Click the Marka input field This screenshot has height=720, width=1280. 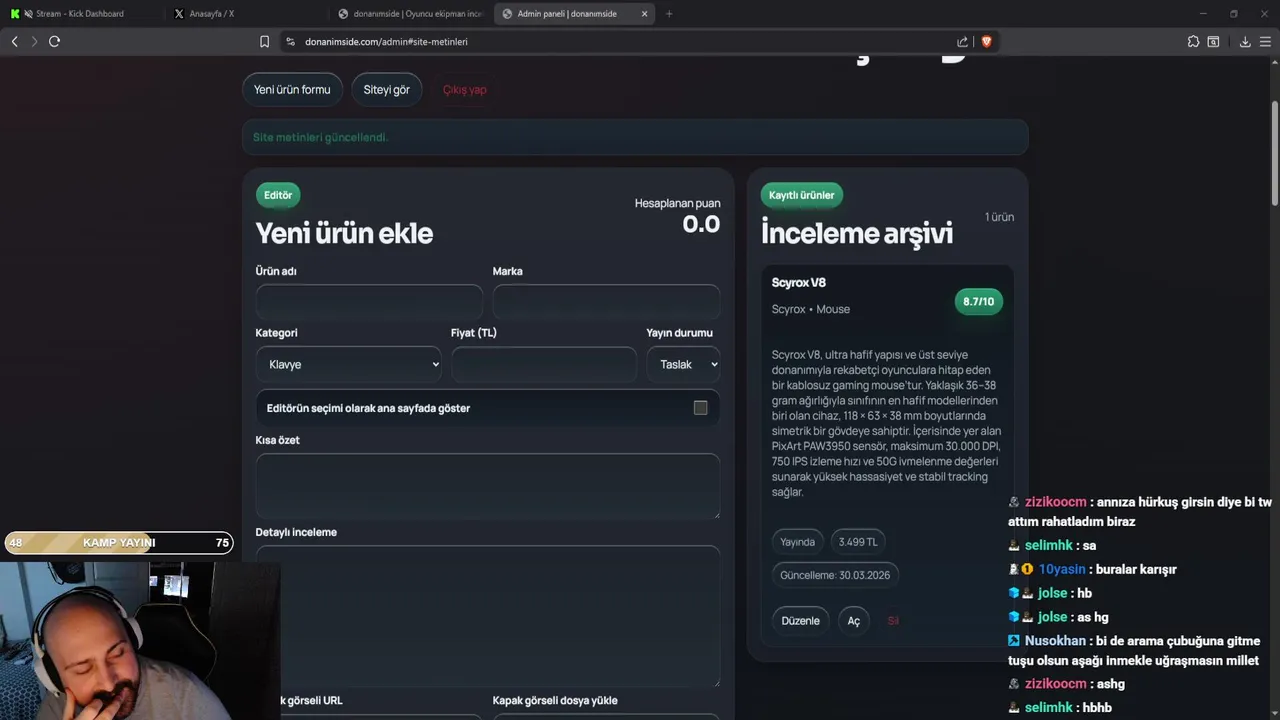coord(606,302)
